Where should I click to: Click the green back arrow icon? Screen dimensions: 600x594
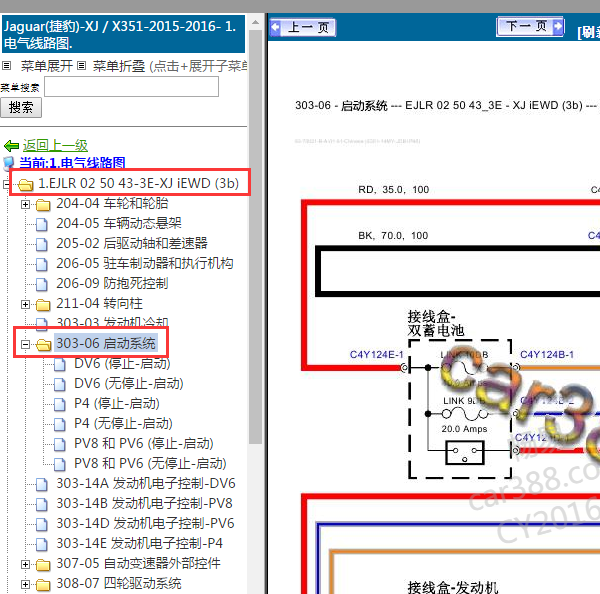[x=11, y=146]
